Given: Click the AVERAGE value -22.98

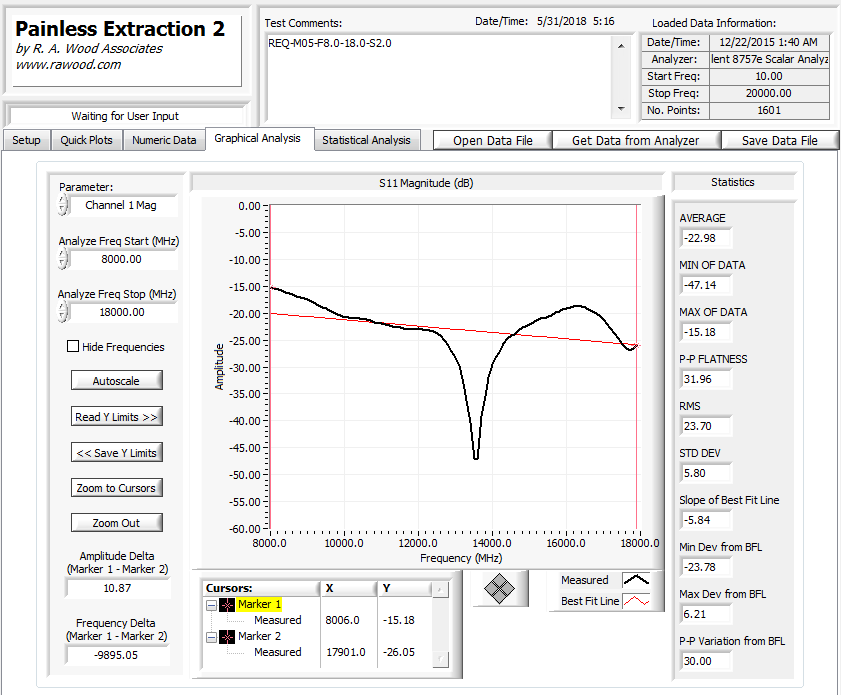Looking at the screenshot, I should (705, 238).
